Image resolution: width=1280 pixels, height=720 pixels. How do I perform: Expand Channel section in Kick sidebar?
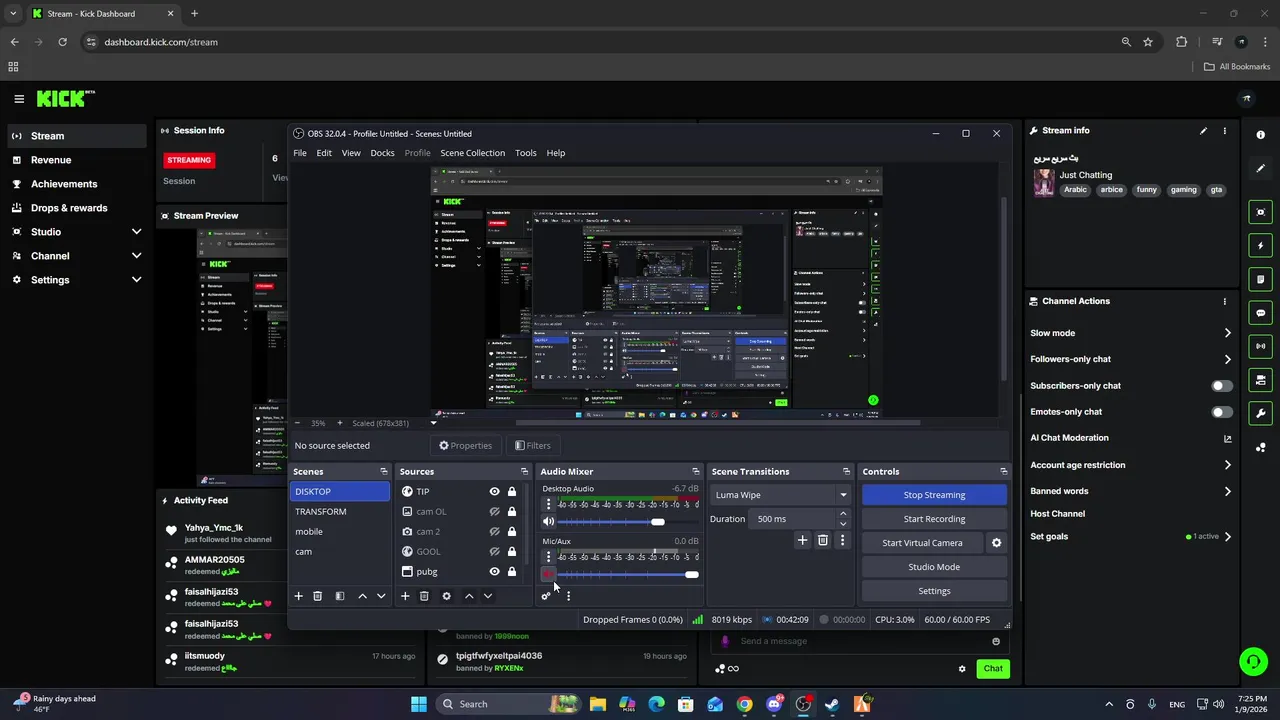pos(136,256)
